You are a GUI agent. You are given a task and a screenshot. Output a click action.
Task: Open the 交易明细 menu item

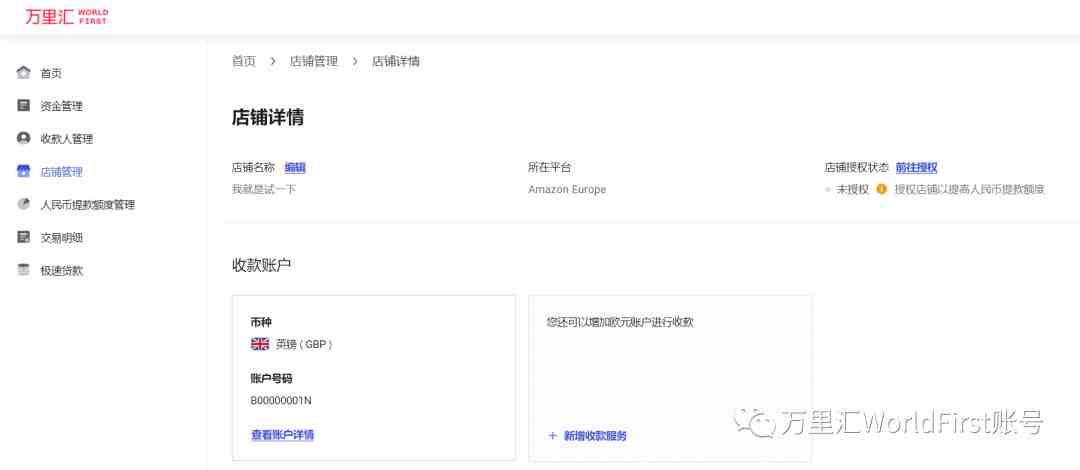point(61,238)
